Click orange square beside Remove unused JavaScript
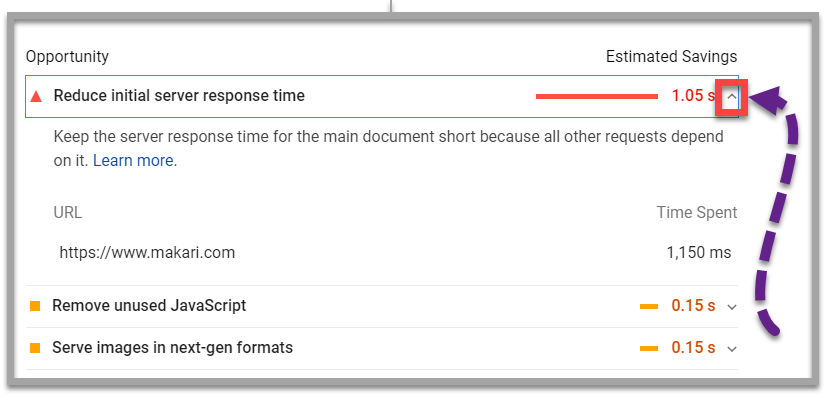This screenshot has width=836, height=402. 35,306
